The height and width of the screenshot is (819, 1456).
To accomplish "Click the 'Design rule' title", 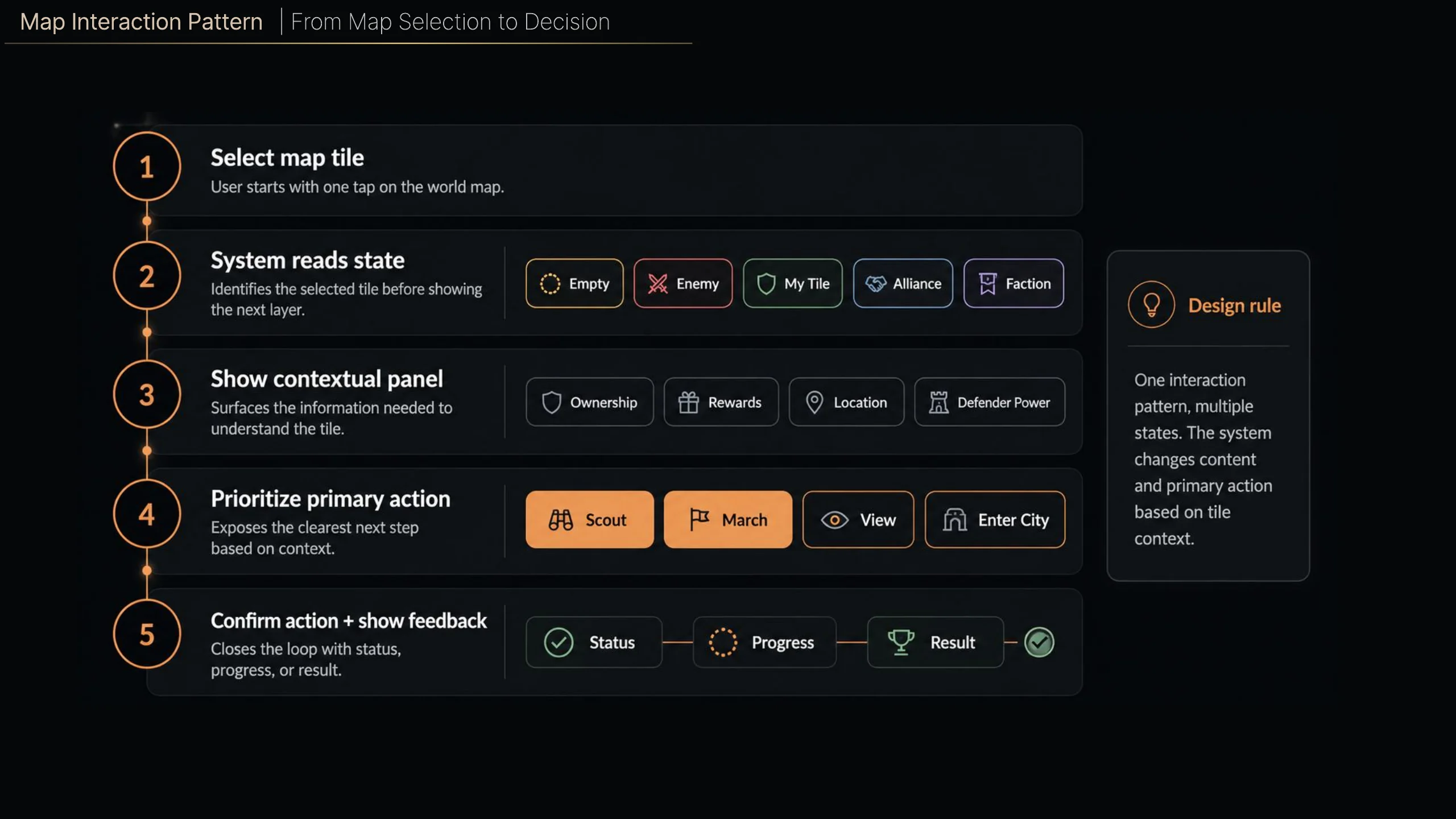I will (x=1235, y=305).
